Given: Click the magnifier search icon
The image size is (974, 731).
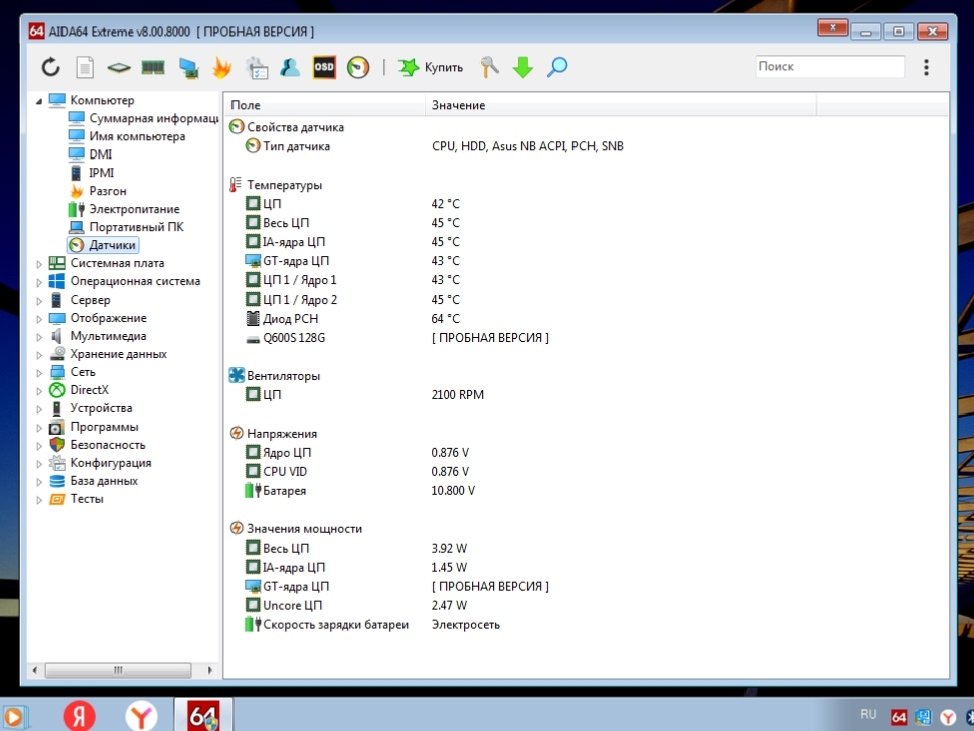Looking at the screenshot, I should point(557,68).
